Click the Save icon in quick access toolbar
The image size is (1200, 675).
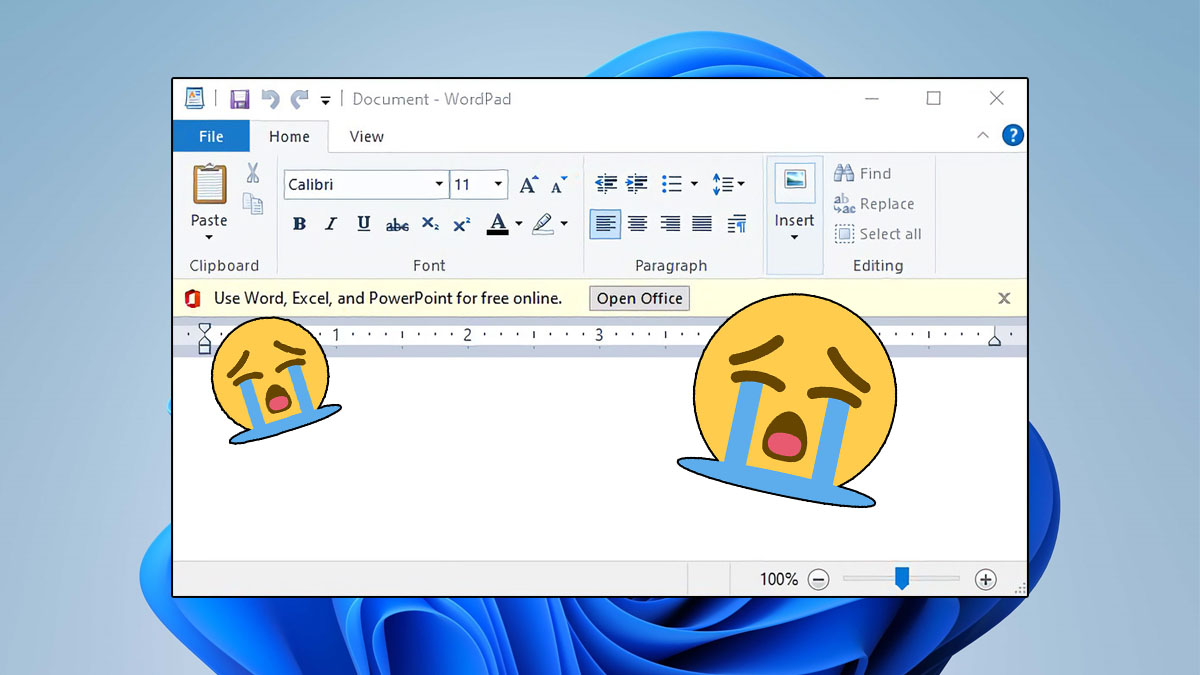point(239,98)
